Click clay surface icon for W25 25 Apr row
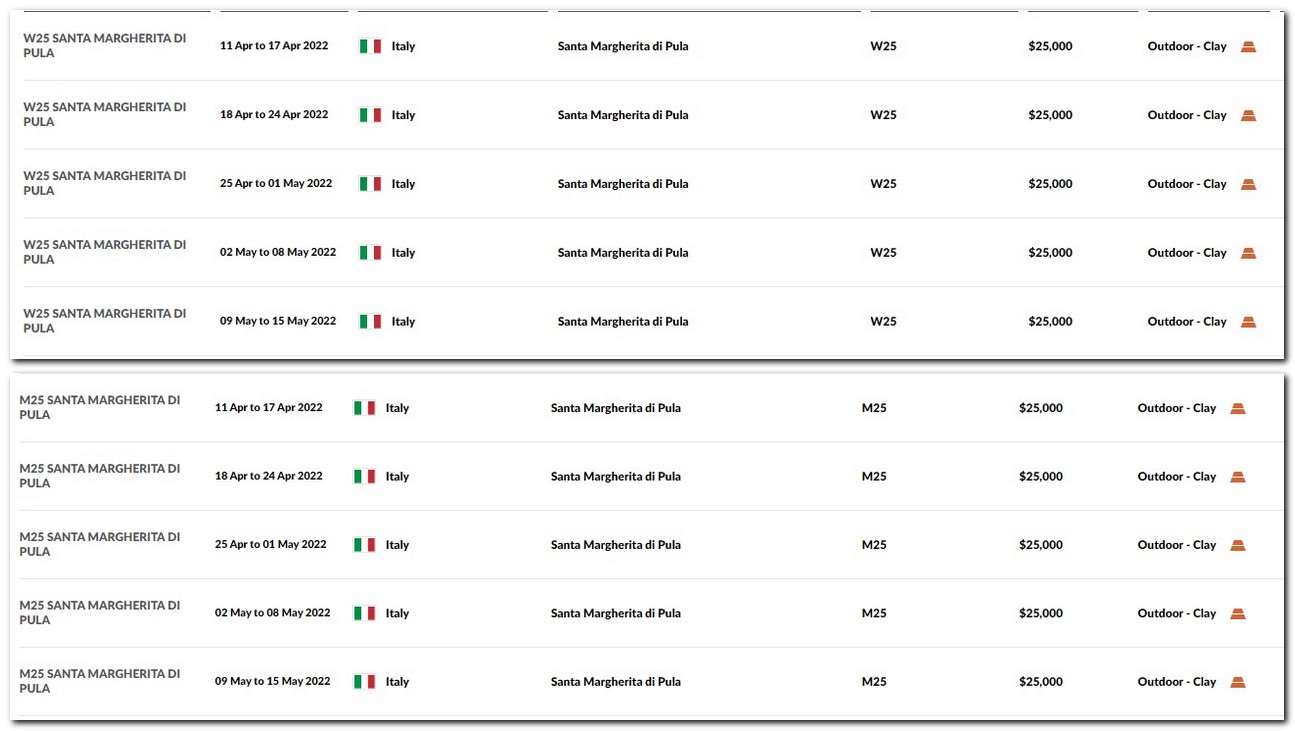 [1248, 184]
